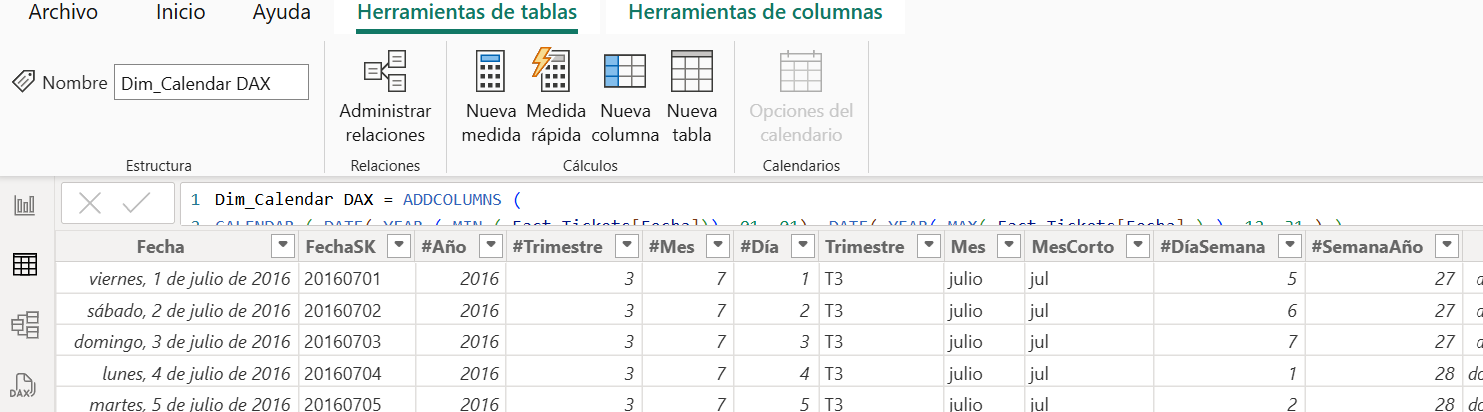Click the Nombre table name field
1483x412 pixels.
tap(211, 84)
